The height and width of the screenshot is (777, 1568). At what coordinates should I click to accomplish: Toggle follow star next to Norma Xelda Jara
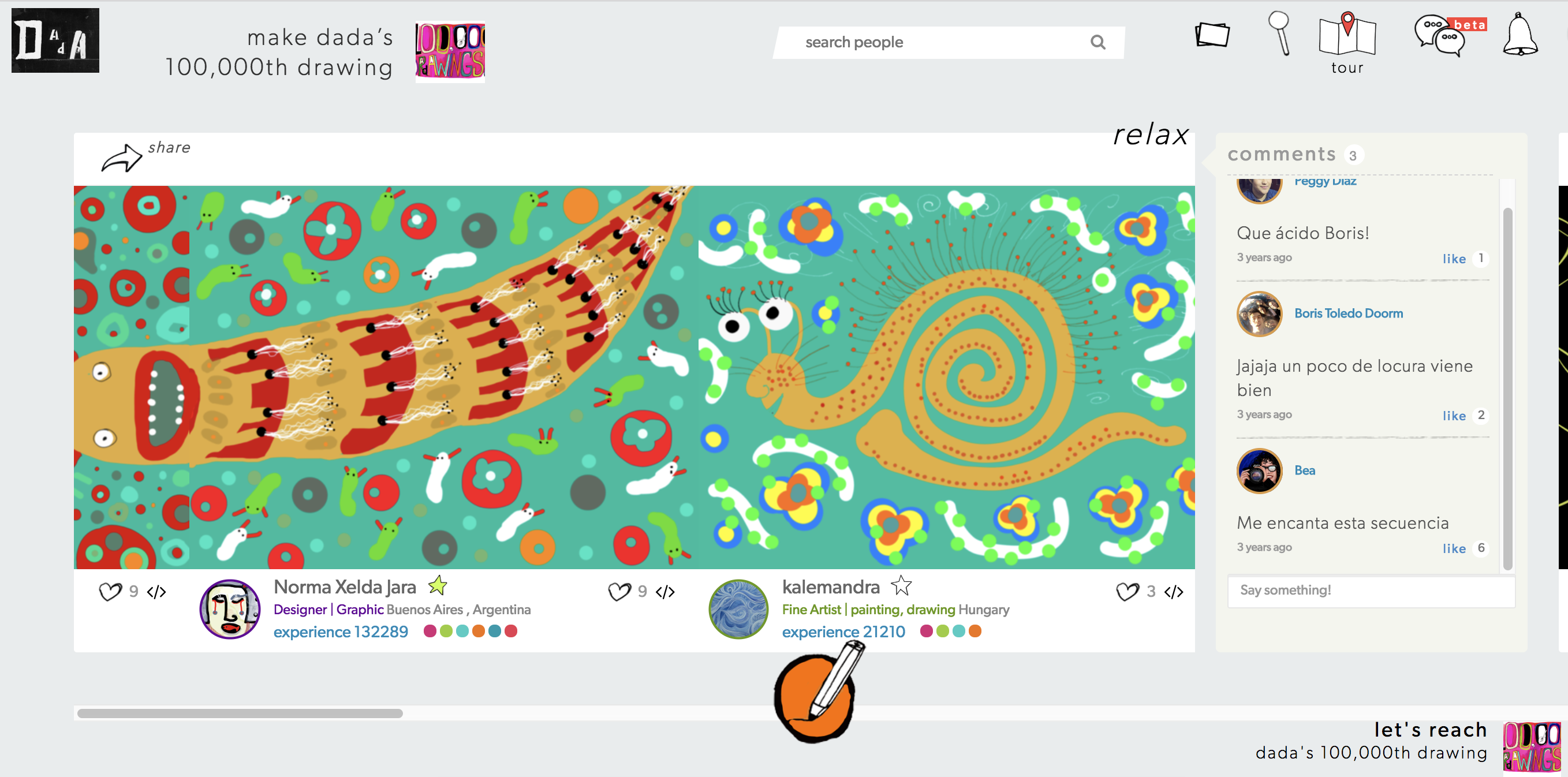438,586
